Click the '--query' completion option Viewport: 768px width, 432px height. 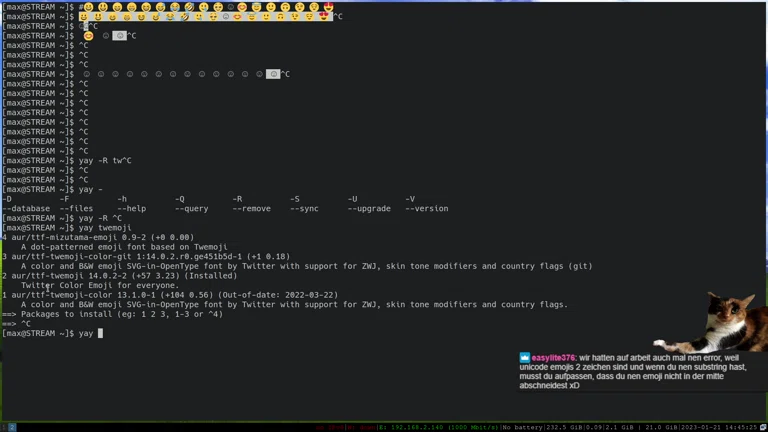192,209
